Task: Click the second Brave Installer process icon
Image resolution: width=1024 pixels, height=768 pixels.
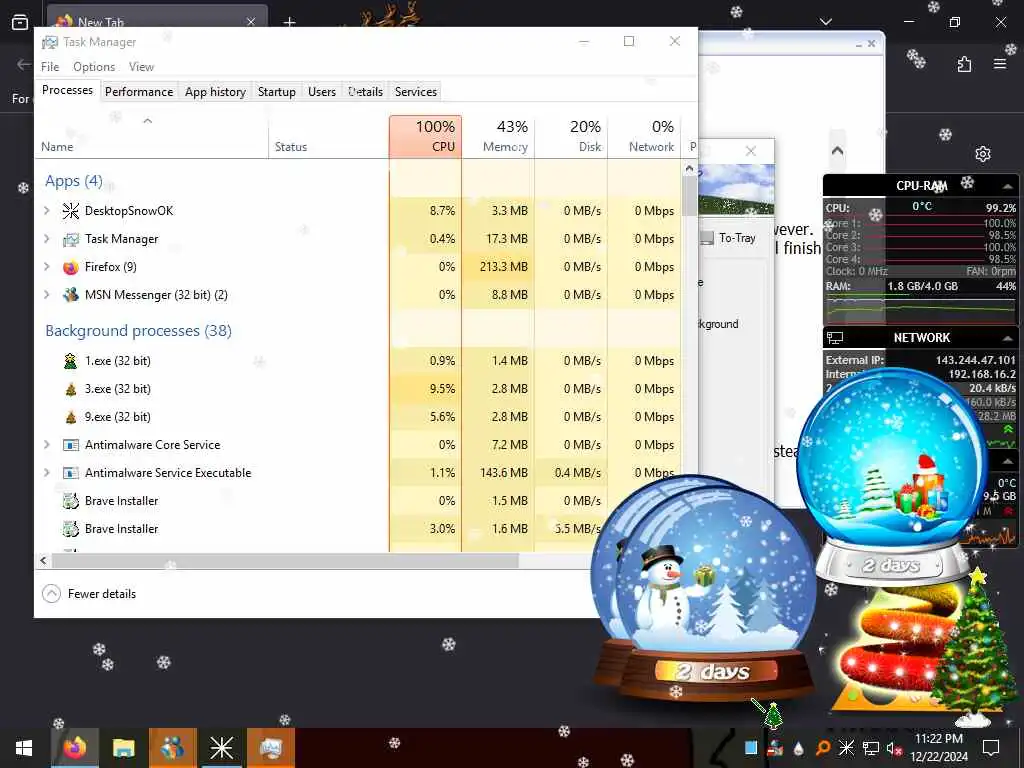Action: tap(71, 530)
